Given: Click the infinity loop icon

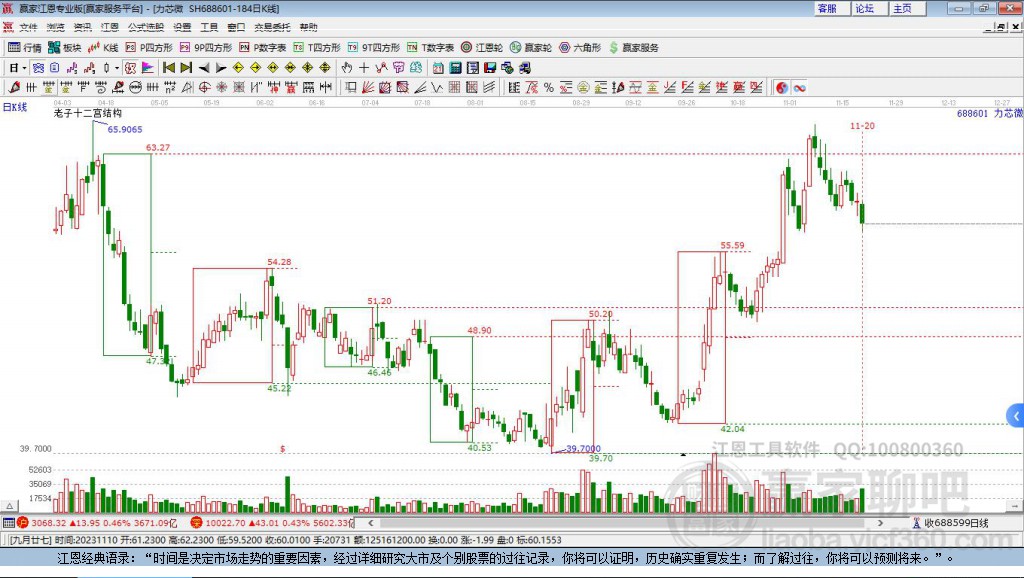Looking at the screenshot, I should (x=799, y=88).
